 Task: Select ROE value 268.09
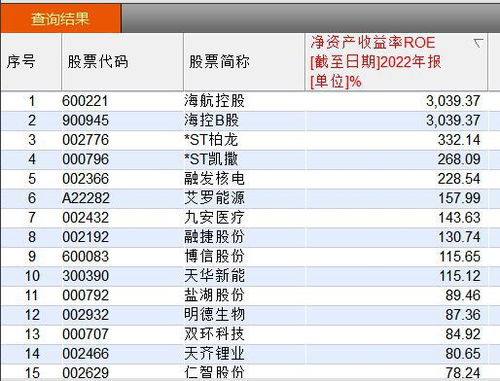coord(459,159)
